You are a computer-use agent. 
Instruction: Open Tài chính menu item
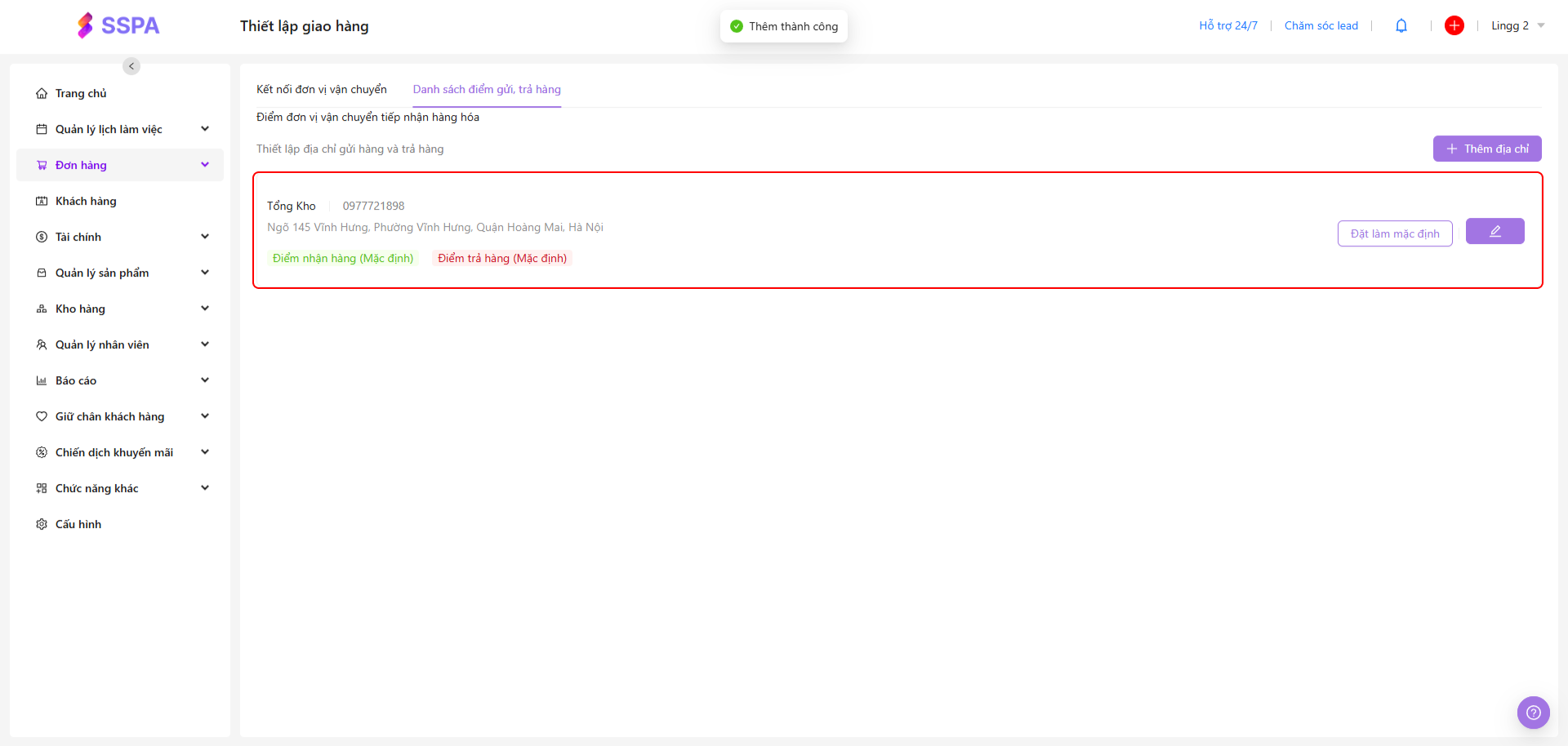tap(120, 238)
